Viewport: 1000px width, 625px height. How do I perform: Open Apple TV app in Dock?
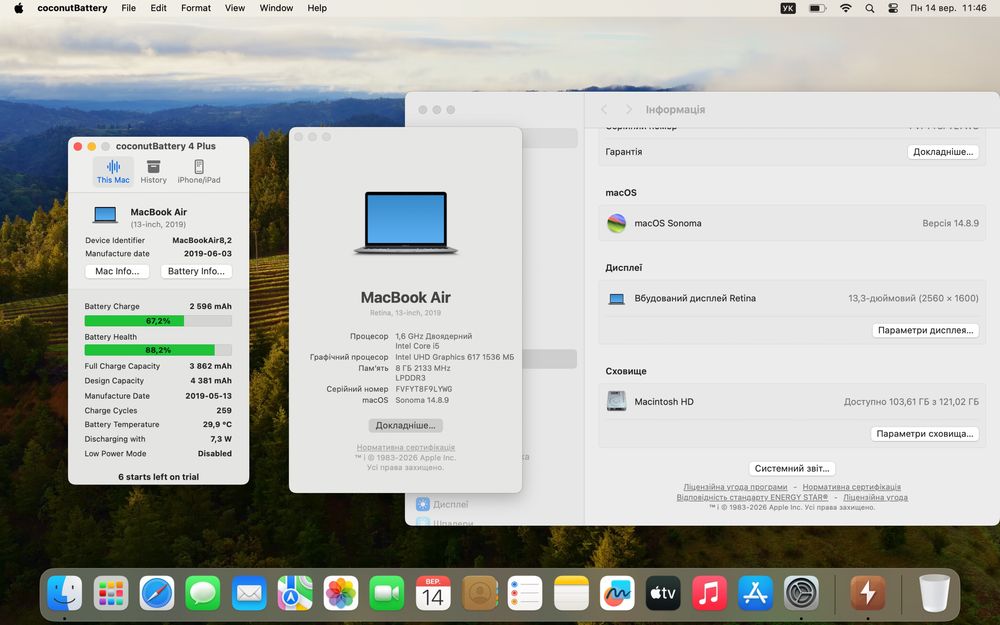[663, 593]
